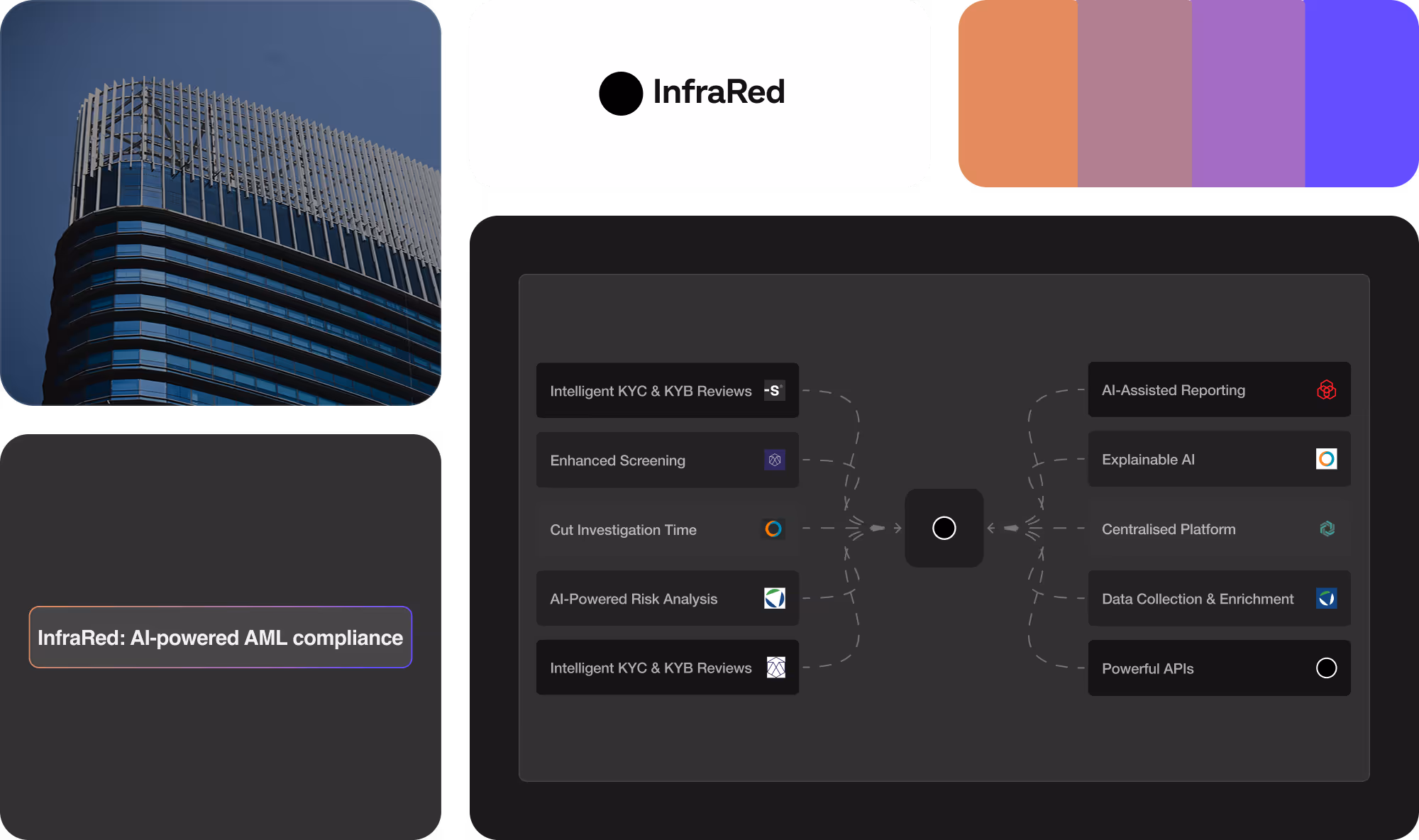1419x840 pixels.
Task: Click the -S icon beside the top Intelligent KYC & KYB Reviews
Action: (774, 390)
